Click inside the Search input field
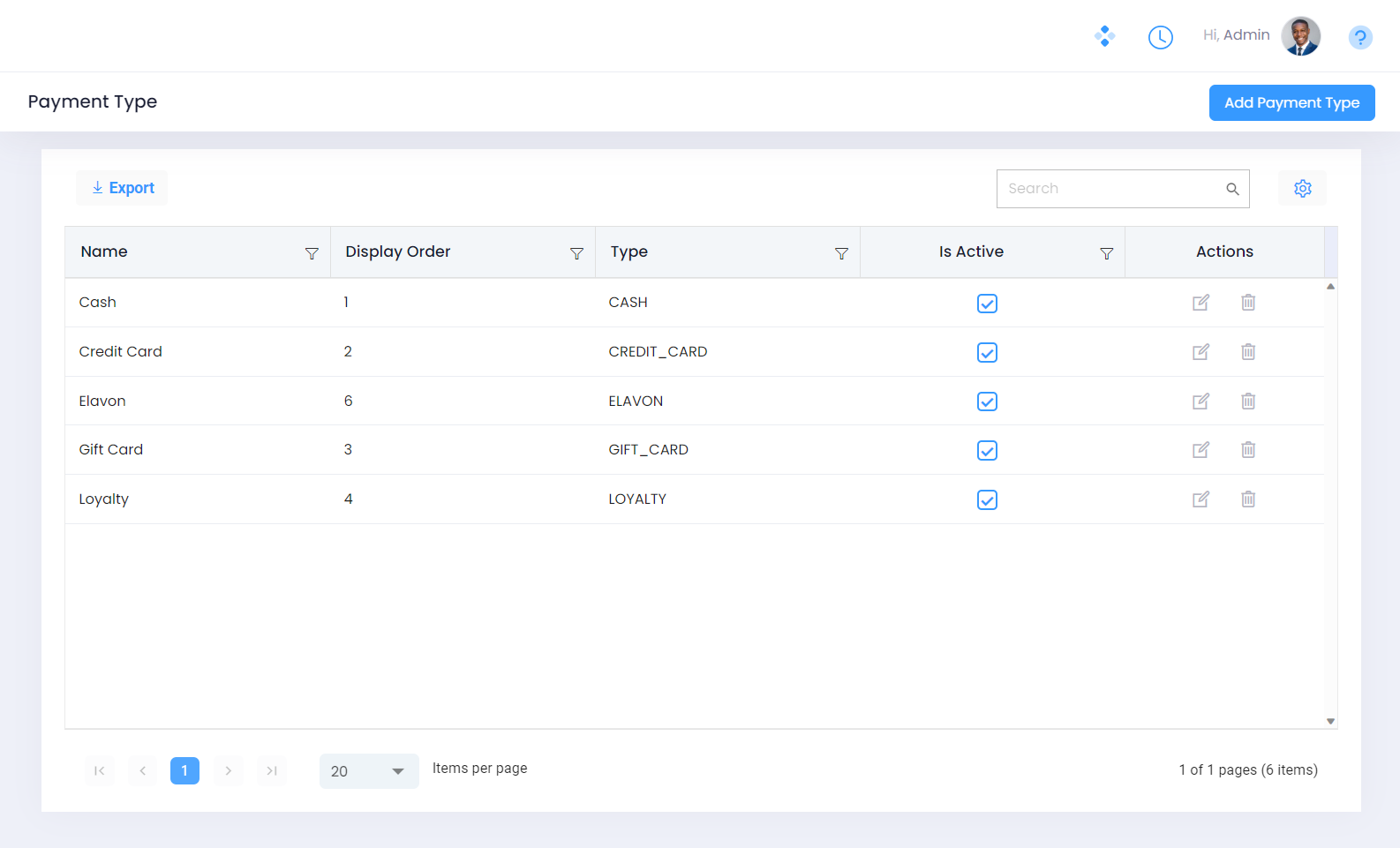This screenshot has width=1400, height=848. click(1112, 189)
